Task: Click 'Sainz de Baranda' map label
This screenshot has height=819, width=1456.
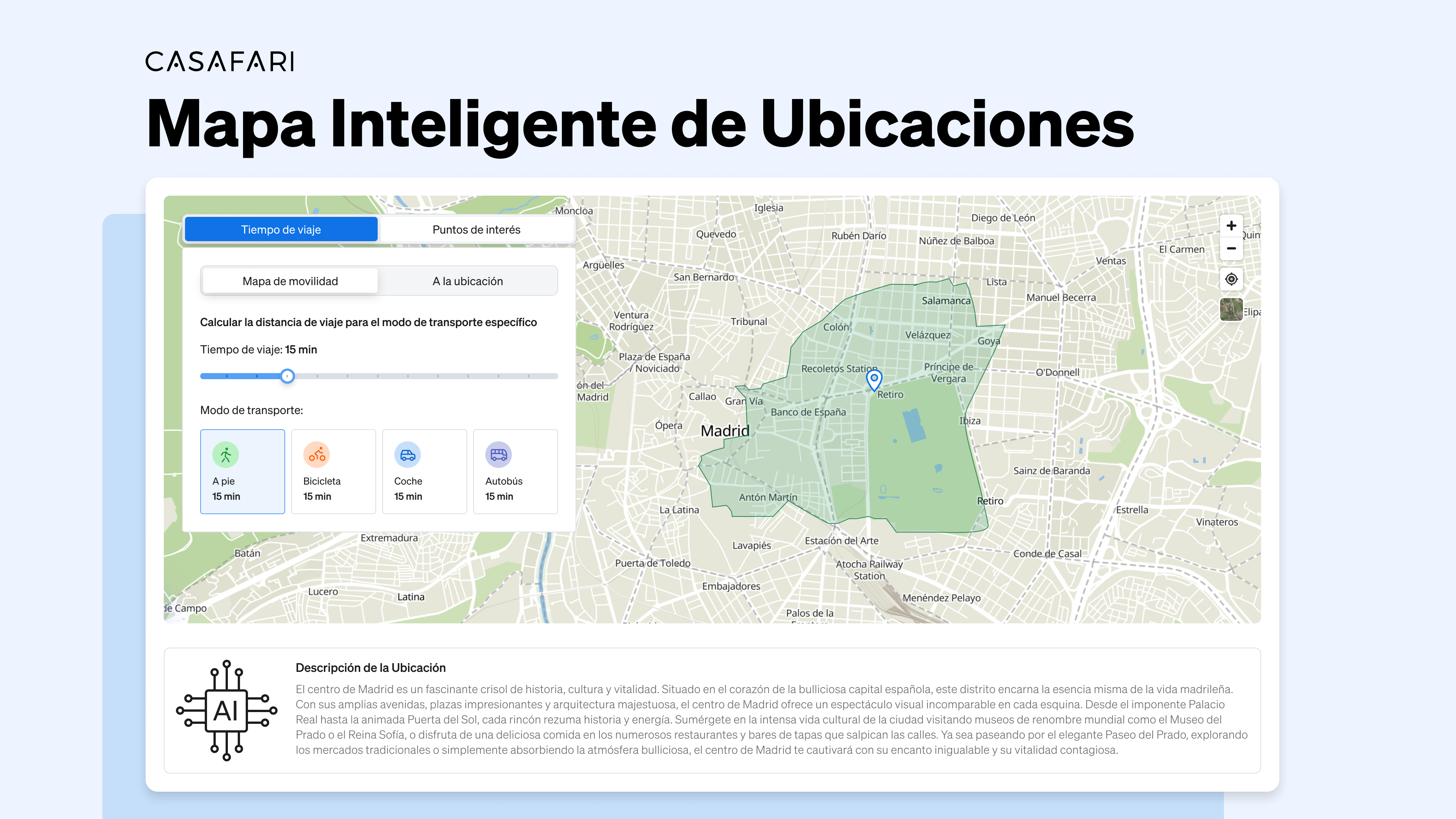Action: coord(1052,471)
